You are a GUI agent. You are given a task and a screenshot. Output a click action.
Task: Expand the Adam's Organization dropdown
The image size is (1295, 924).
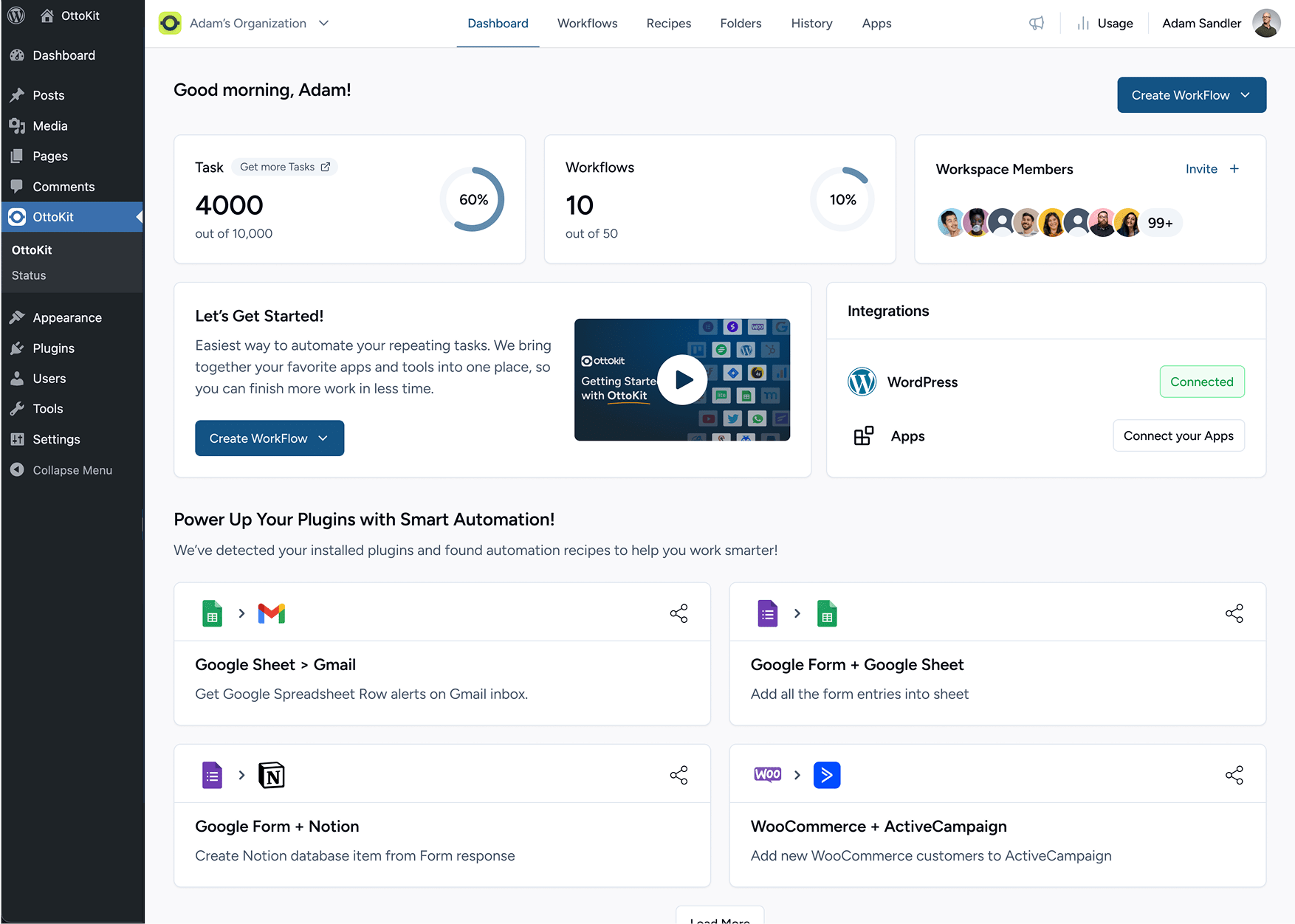point(323,23)
